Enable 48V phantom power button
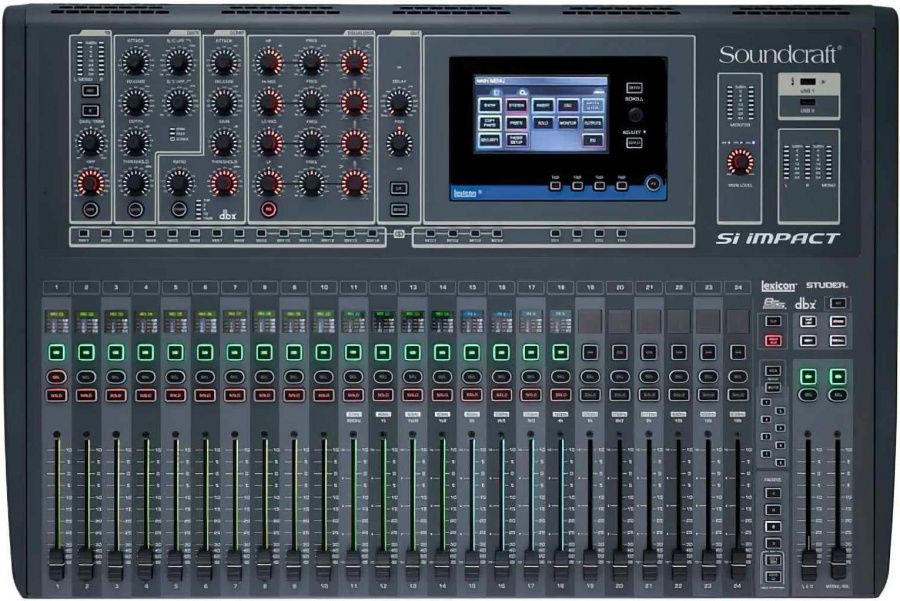The image size is (900, 601). tap(90, 91)
